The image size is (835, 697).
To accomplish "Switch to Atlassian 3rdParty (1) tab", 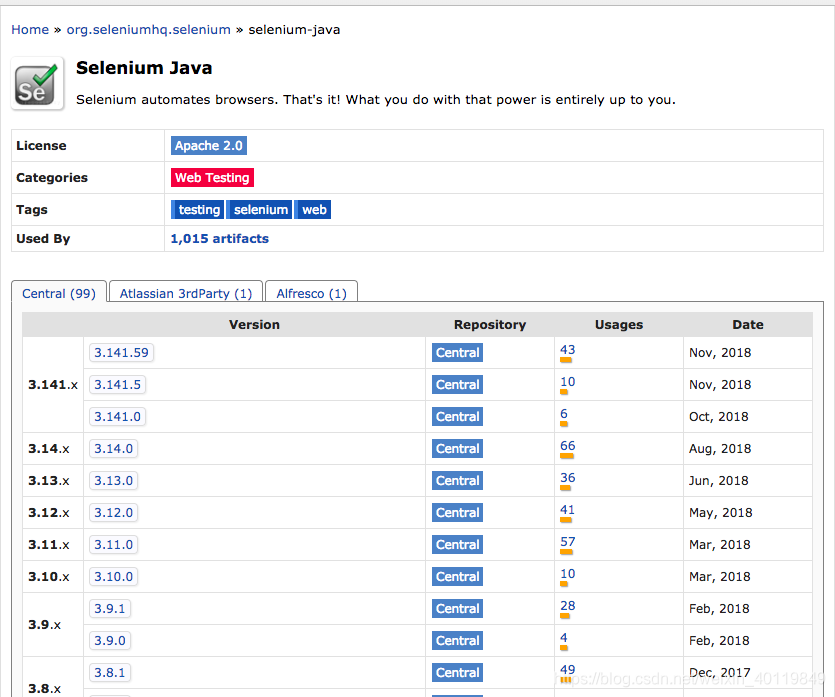I will pos(186,293).
